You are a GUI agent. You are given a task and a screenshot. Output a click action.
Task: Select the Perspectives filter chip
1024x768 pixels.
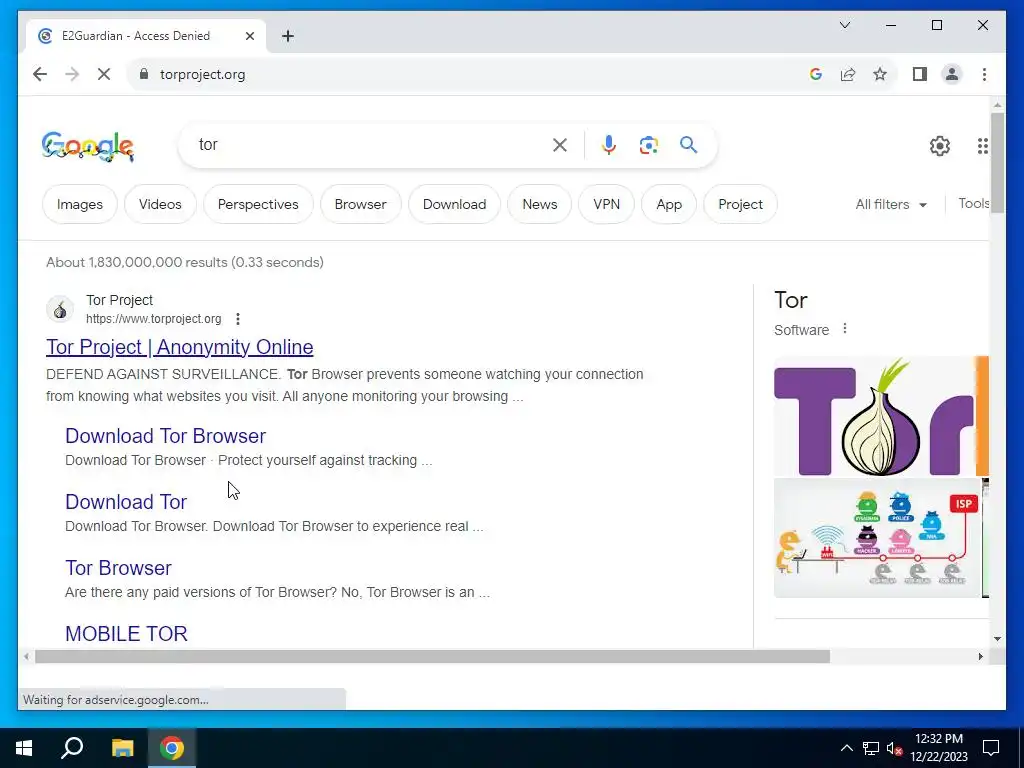coord(258,204)
